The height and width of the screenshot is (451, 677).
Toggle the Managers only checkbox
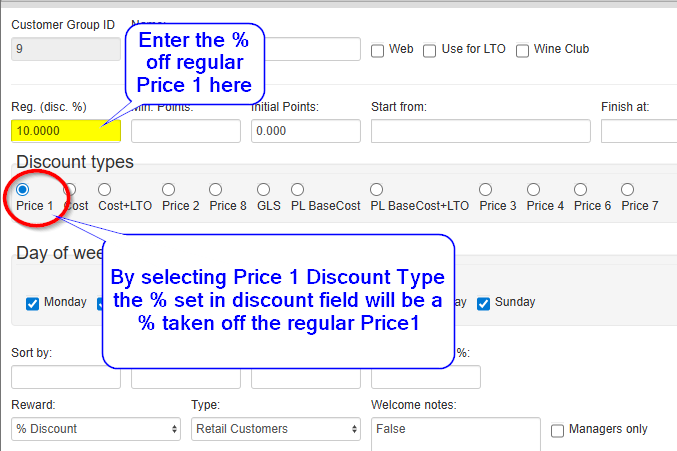pos(557,430)
